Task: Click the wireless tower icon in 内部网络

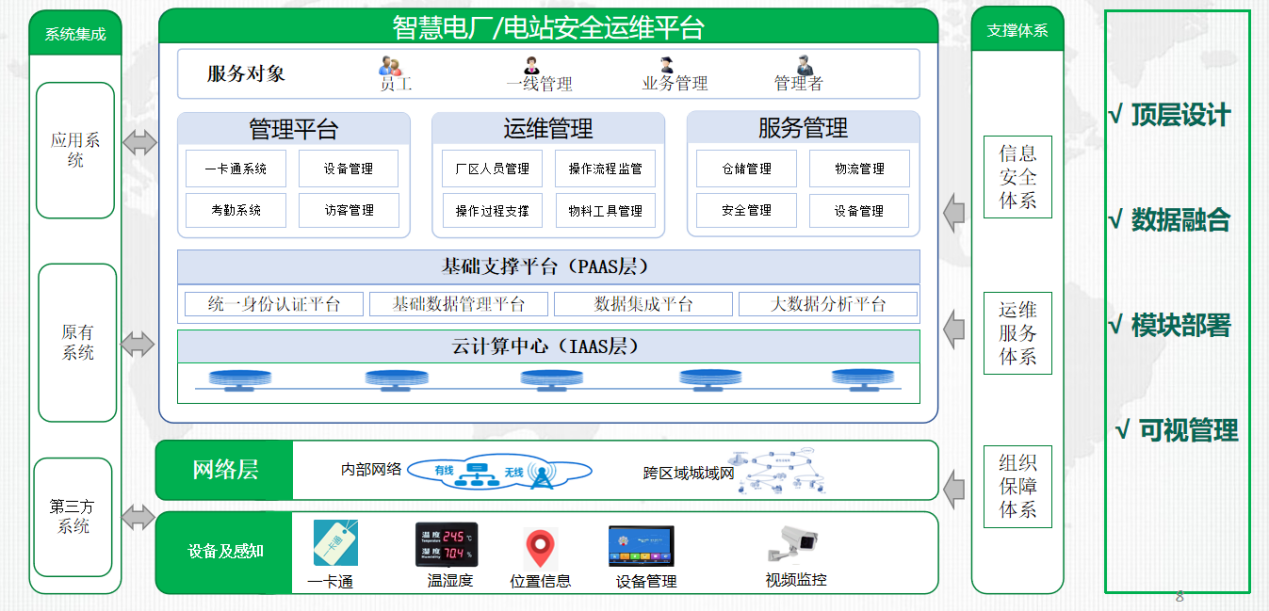Action: [x=541, y=474]
